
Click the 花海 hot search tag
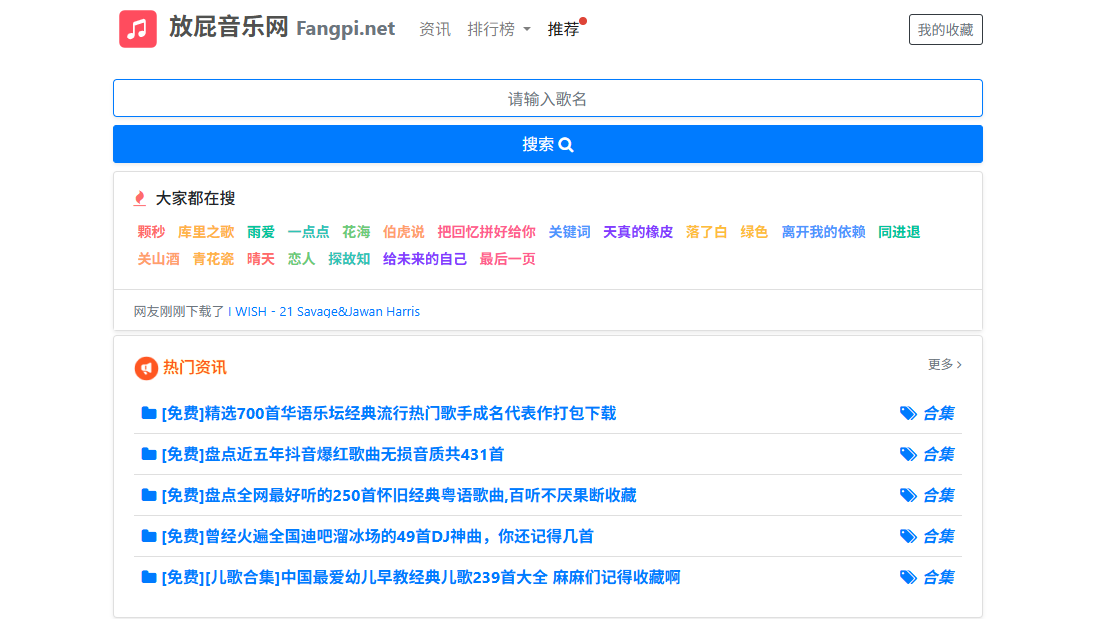coord(356,231)
